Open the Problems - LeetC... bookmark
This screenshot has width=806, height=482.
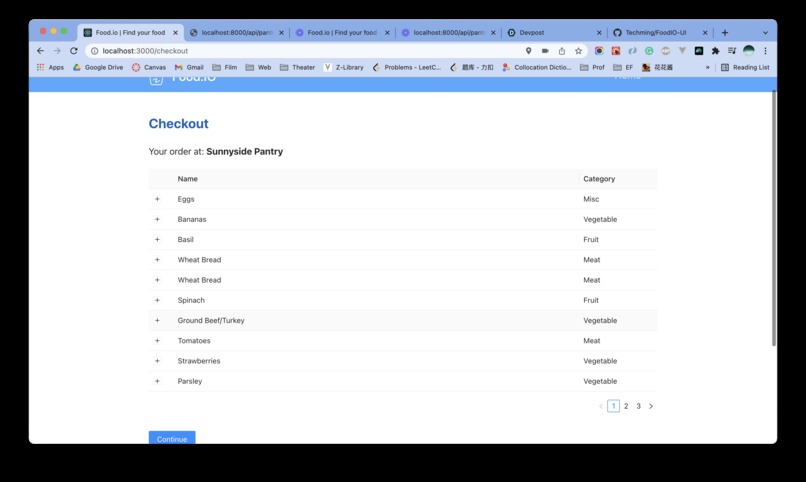coord(407,67)
